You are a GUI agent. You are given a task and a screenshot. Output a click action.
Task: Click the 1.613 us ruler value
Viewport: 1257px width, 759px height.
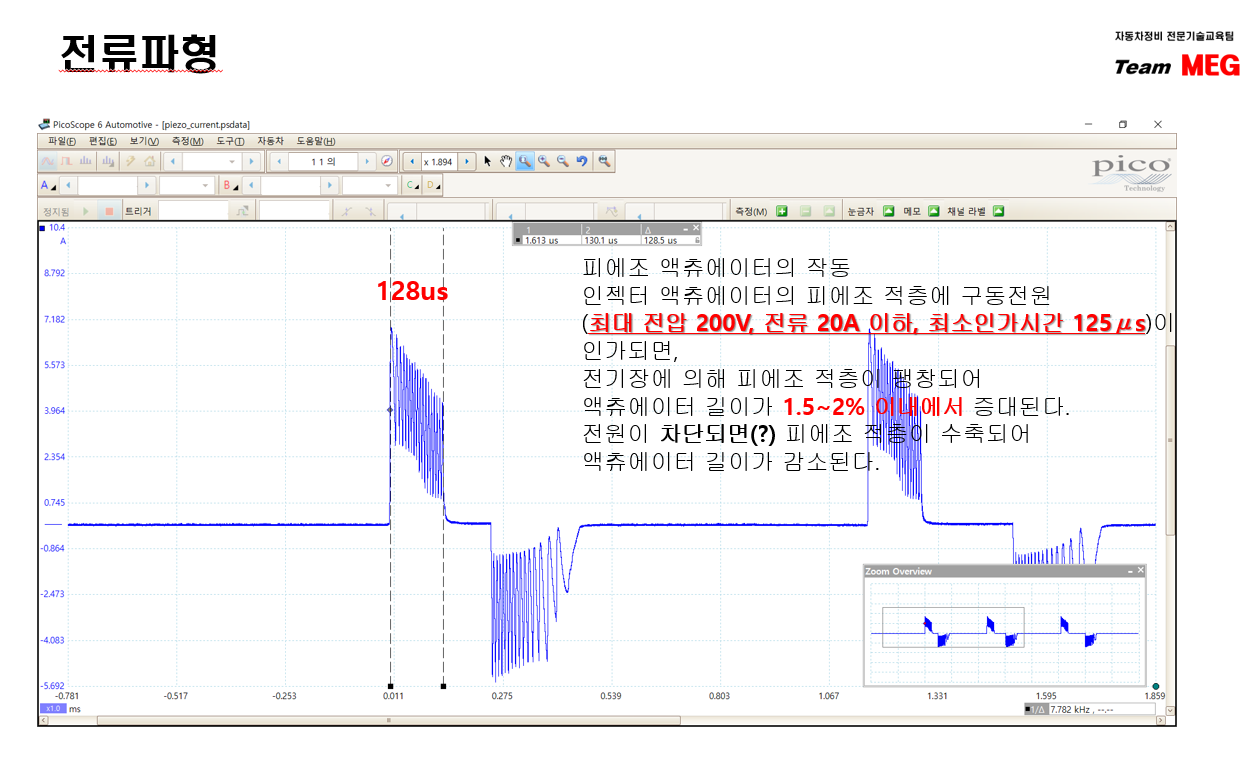[541, 240]
